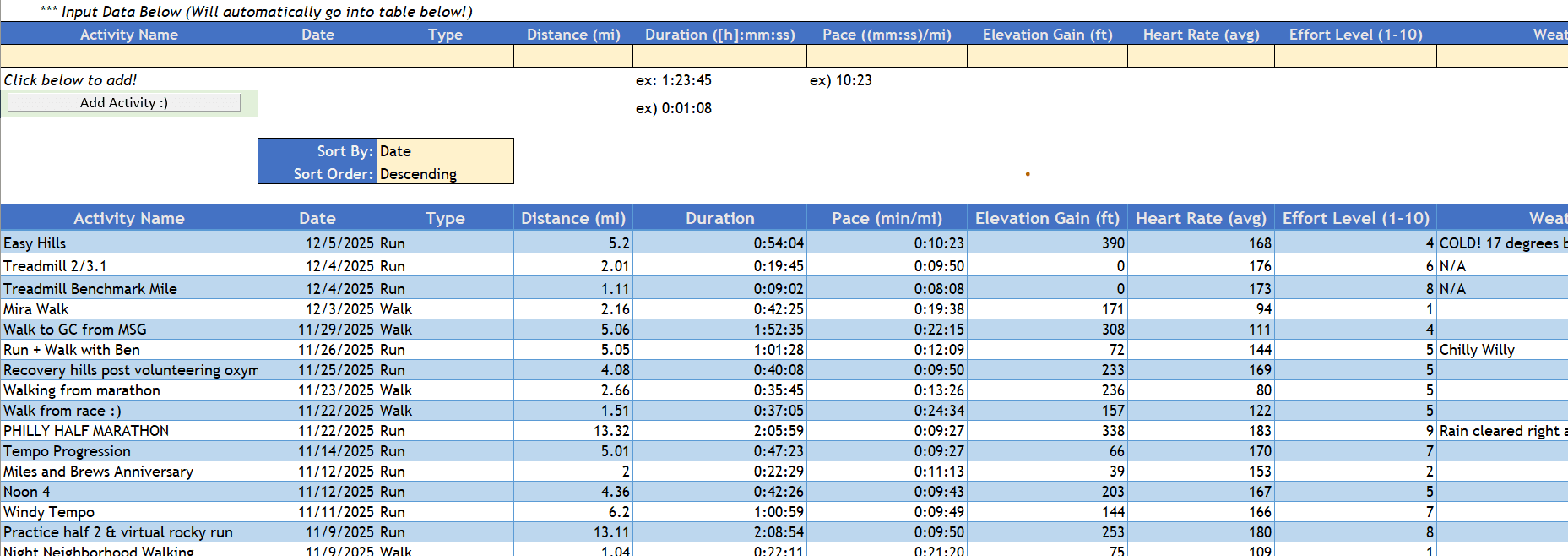Select the duration cell '2:05:59'
Screen dimensions: 1568x556
(x=719, y=431)
